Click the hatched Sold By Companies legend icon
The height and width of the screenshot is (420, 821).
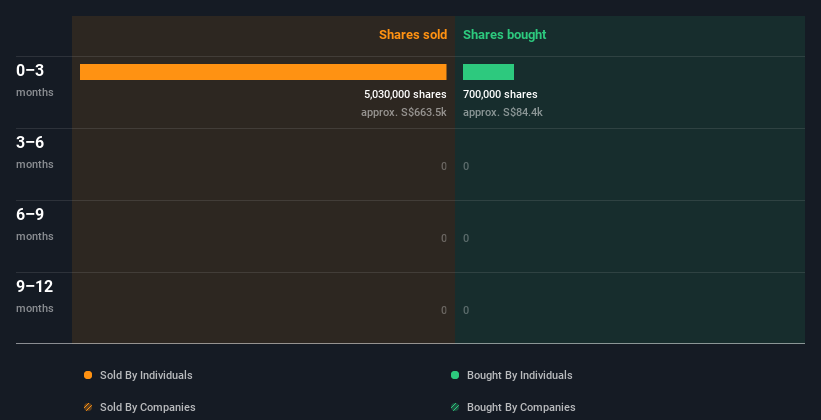[88, 407]
